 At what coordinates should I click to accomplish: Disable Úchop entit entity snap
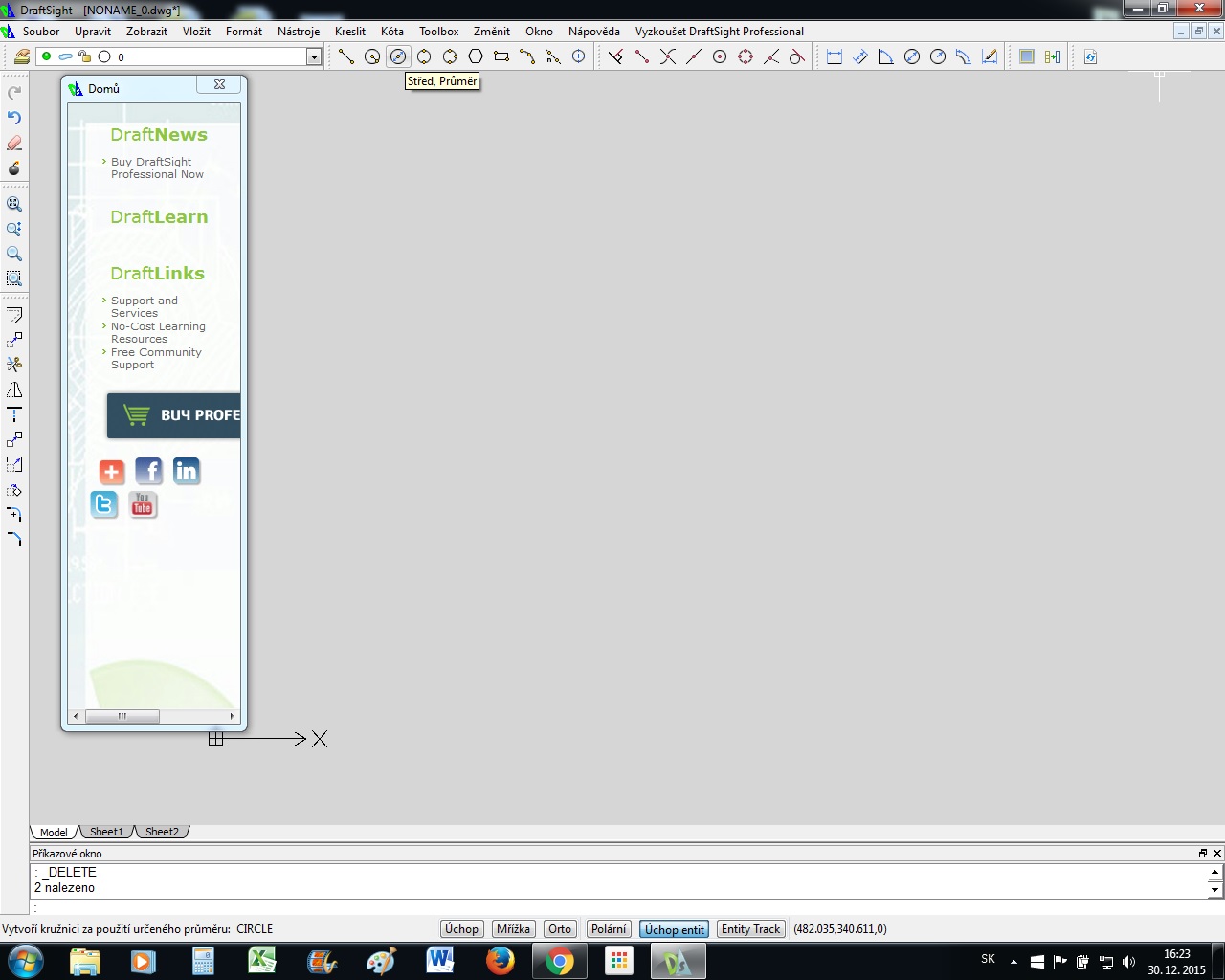[675, 929]
